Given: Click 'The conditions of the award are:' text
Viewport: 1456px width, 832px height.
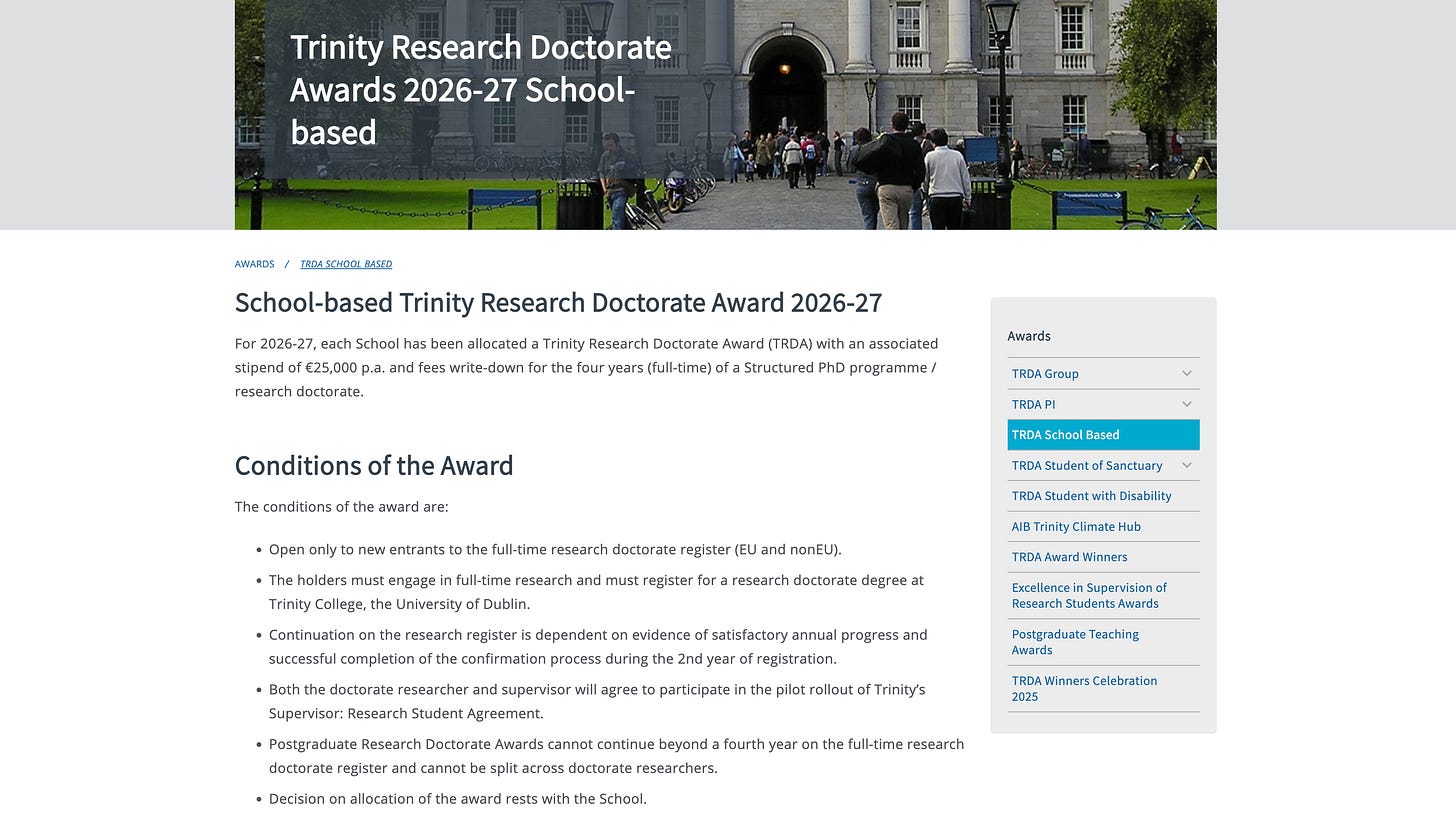Looking at the screenshot, I should [x=342, y=507].
